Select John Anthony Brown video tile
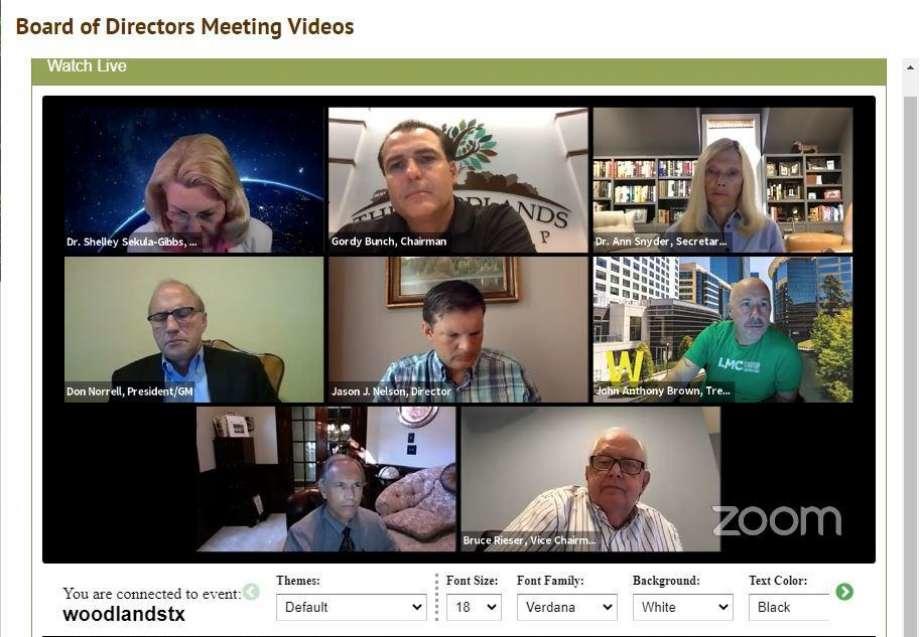Viewport: 920px width, 637px height. tap(723, 330)
